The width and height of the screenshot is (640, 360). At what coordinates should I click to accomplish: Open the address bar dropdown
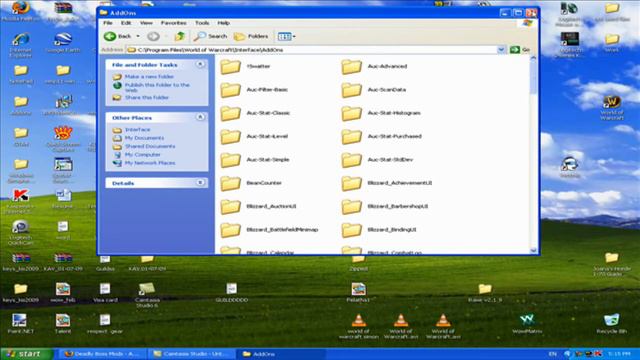[501, 50]
